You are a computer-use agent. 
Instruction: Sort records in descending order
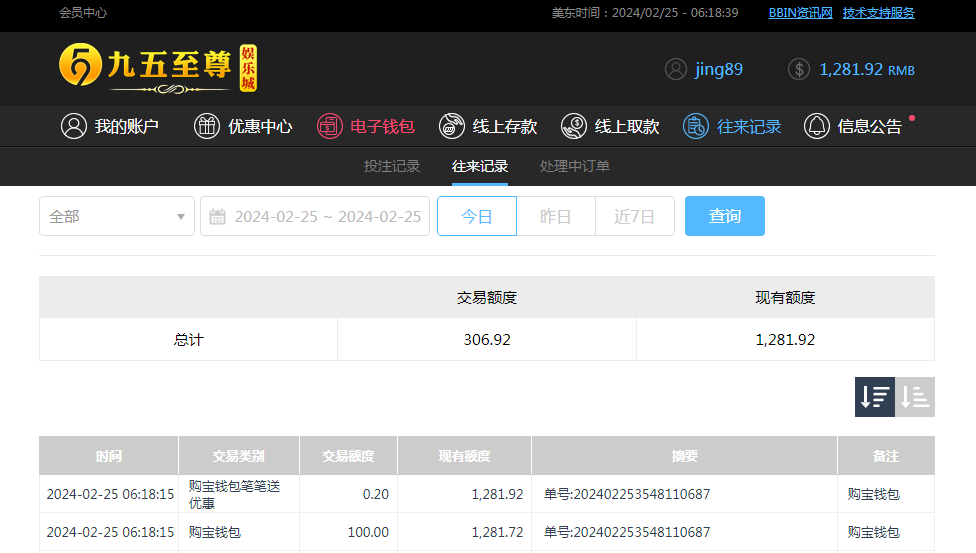pyautogui.click(x=875, y=397)
